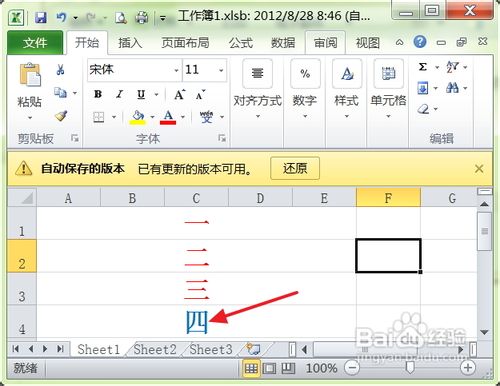
Task: Toggle Underline formatting
Action: [x=141, y=95]
